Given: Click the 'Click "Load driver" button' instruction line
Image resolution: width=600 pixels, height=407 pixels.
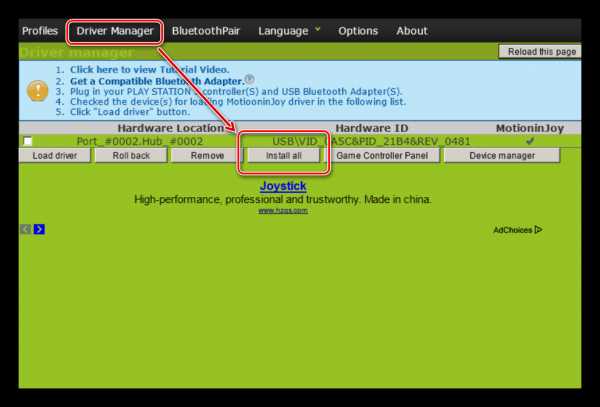Looking at the screenshot, I should click(x=130, y=112).
